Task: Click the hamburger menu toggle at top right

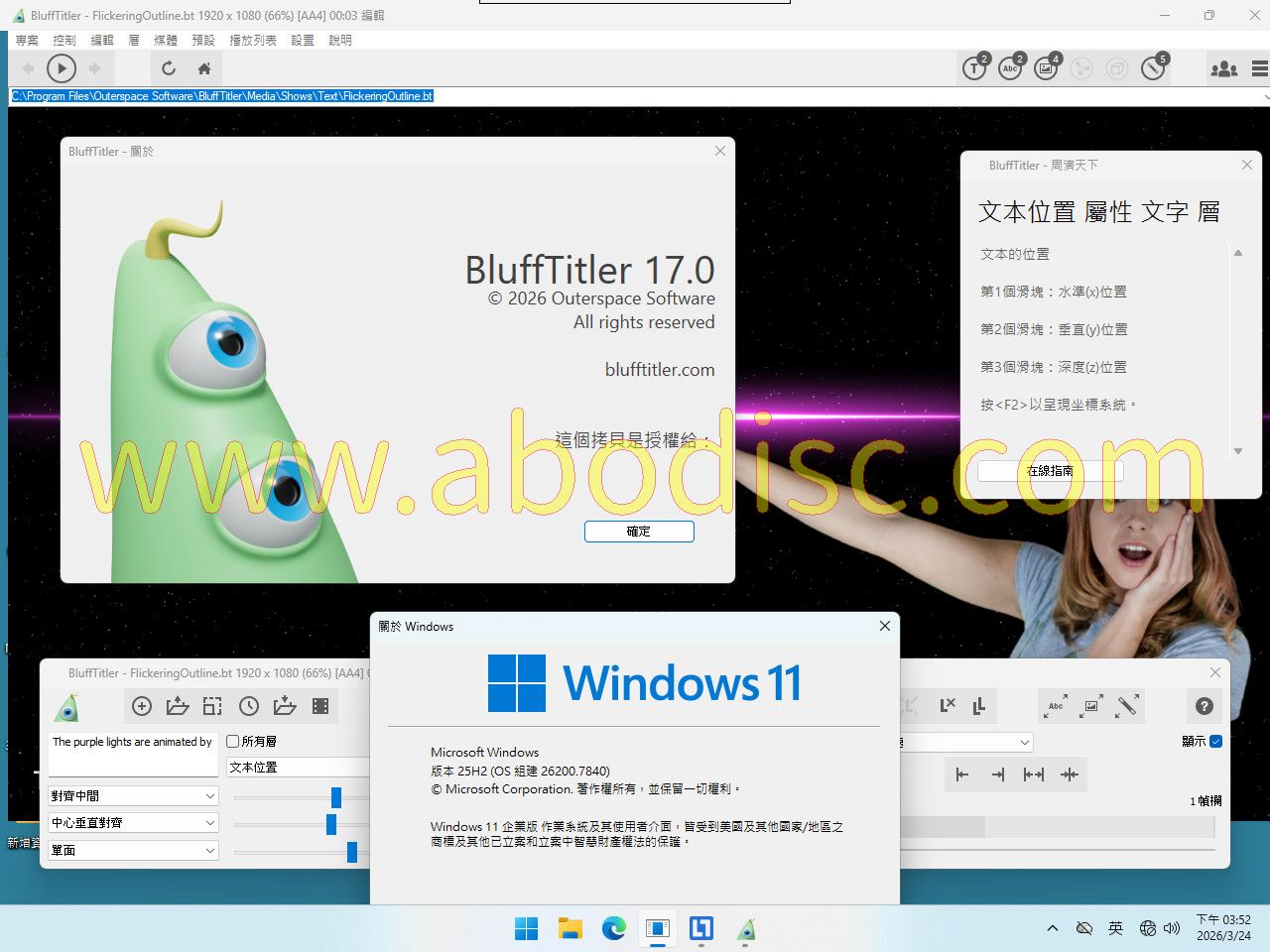Action: point(1259,68)
